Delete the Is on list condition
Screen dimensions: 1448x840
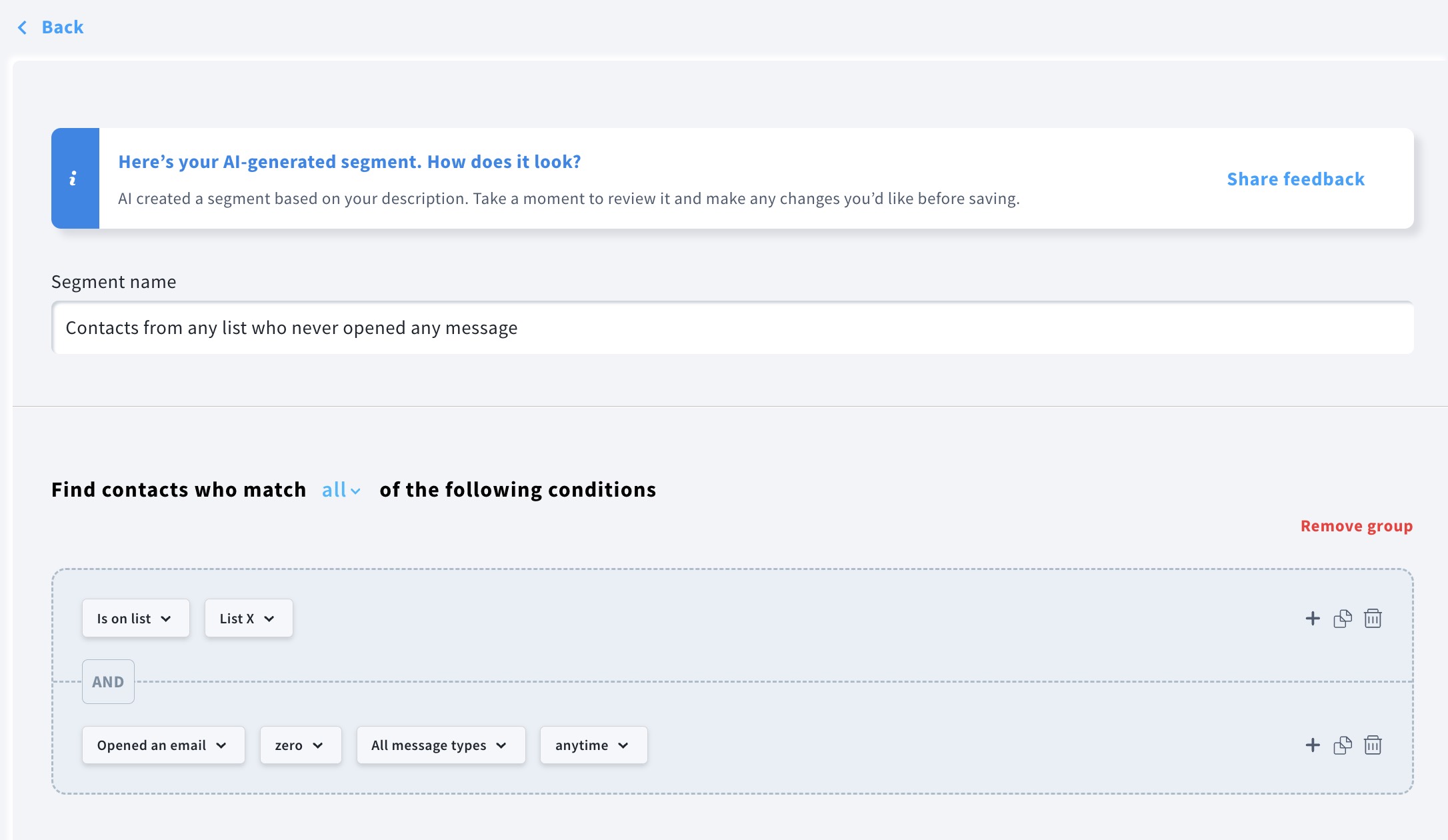[1373, 618]
